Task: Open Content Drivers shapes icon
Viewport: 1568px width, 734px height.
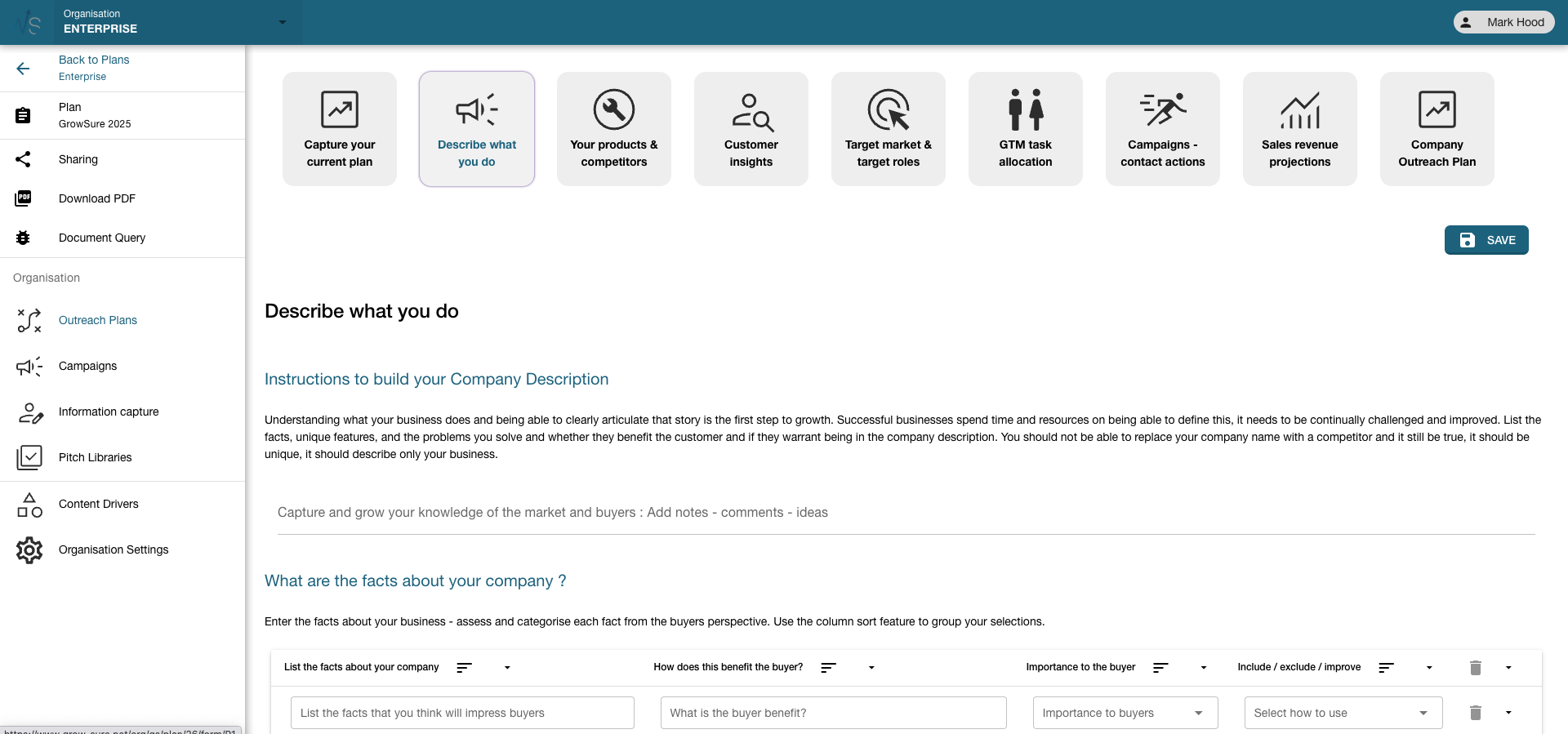Action: (29, 505)
